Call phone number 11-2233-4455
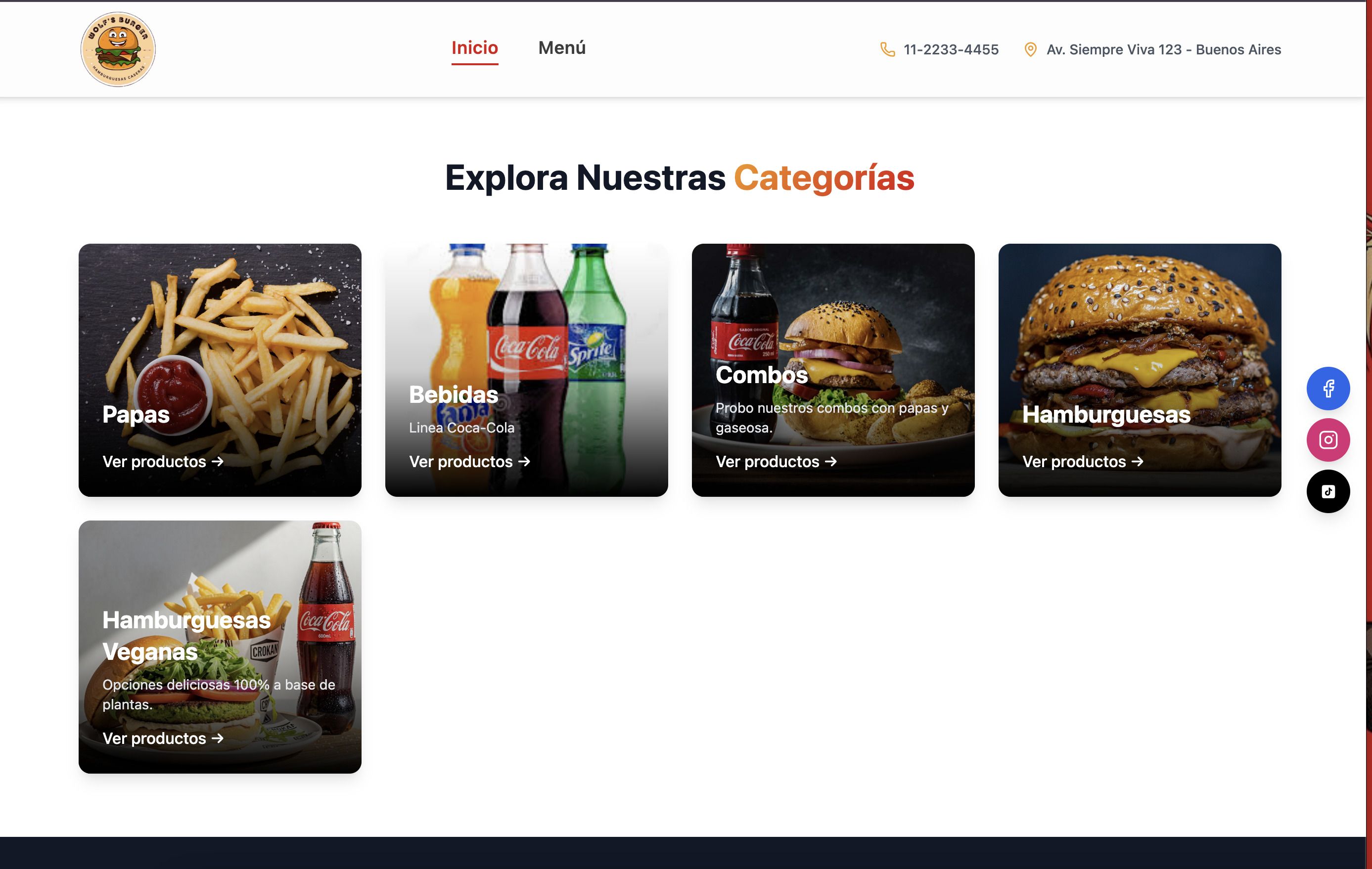1372x869 pixels. click(951, 49)
